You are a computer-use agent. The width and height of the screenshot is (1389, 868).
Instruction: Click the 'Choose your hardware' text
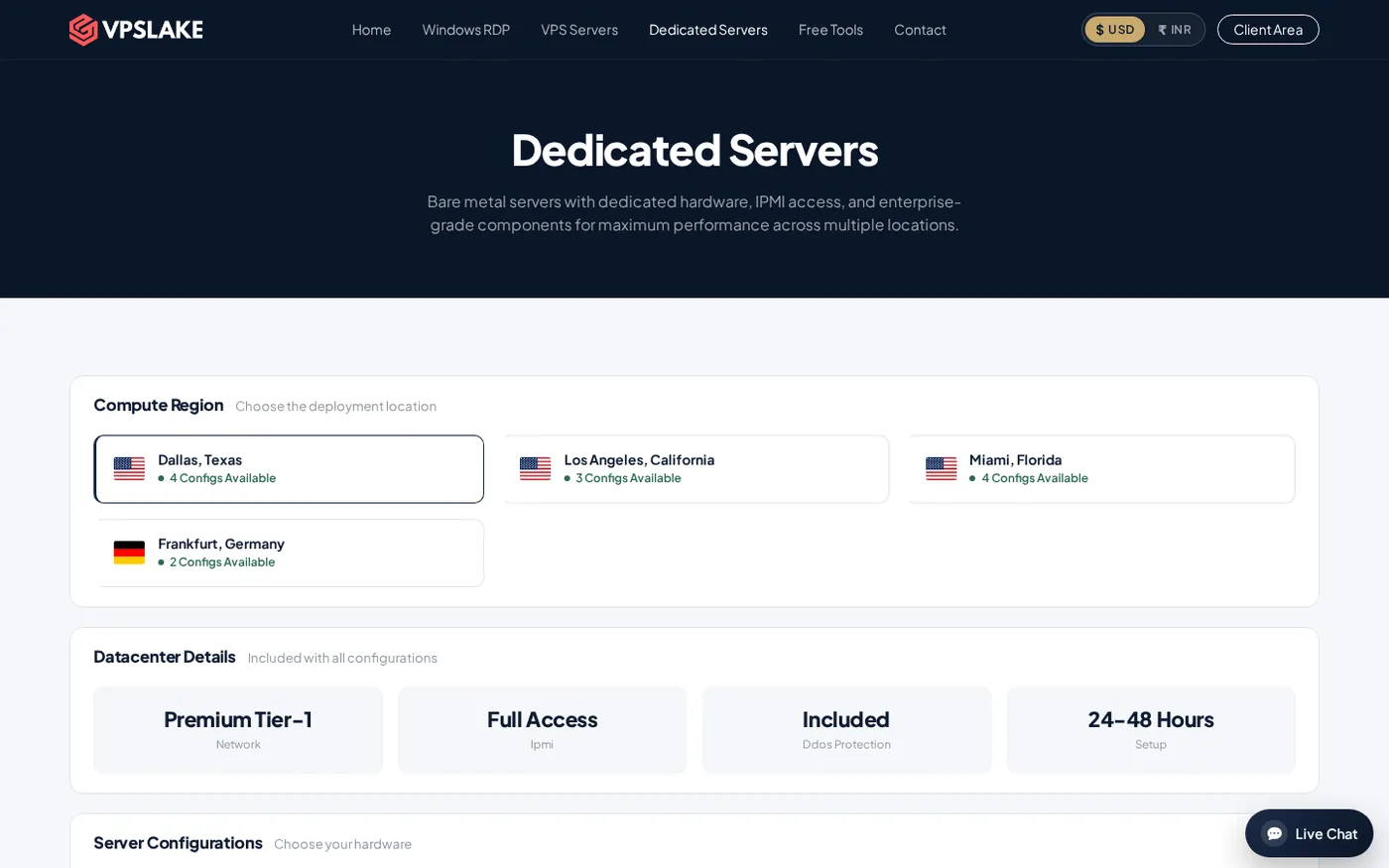(342, 844)
